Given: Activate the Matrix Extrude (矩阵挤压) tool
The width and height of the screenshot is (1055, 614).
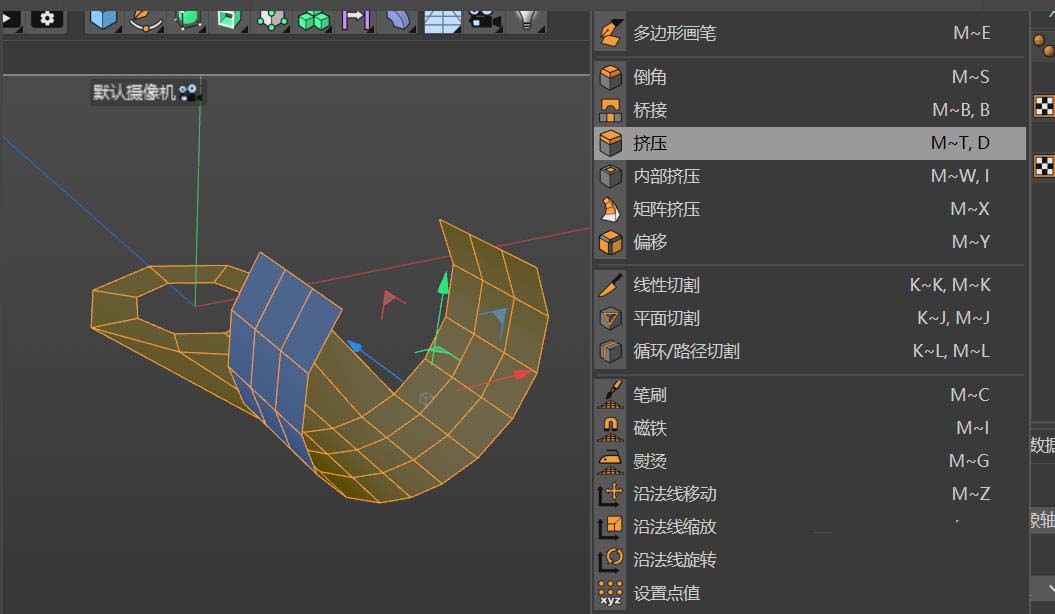Looking at the screenshot, I should click(x=666, y=209).
